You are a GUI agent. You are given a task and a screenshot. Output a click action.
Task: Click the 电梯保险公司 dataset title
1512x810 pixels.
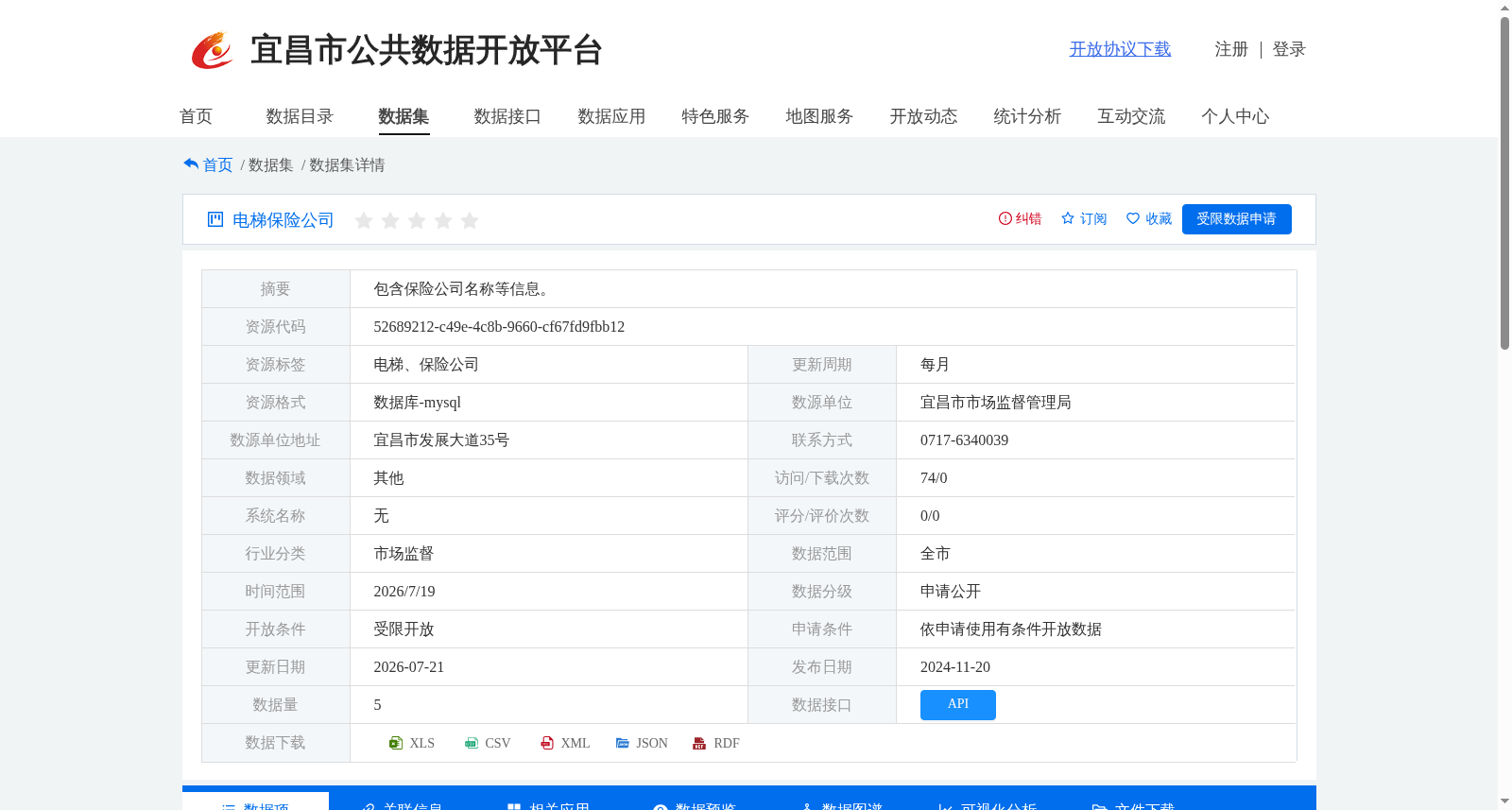(x=283, y=219)
